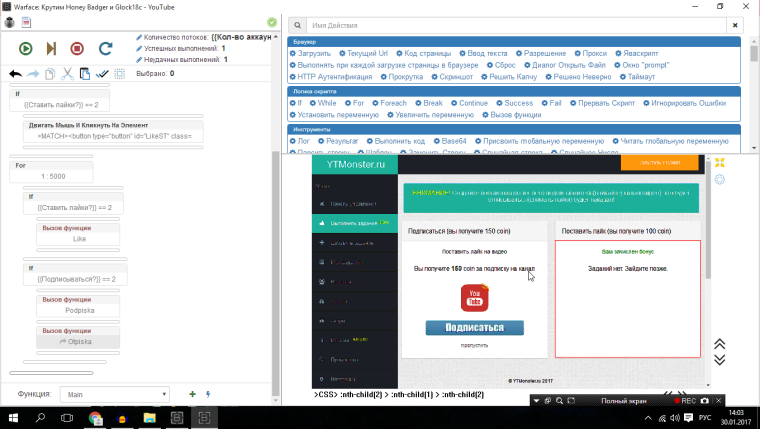Viewport: 760px width, 429px height.
Task: Open Выполнить задания in the site sidebar
Action: 355,223
